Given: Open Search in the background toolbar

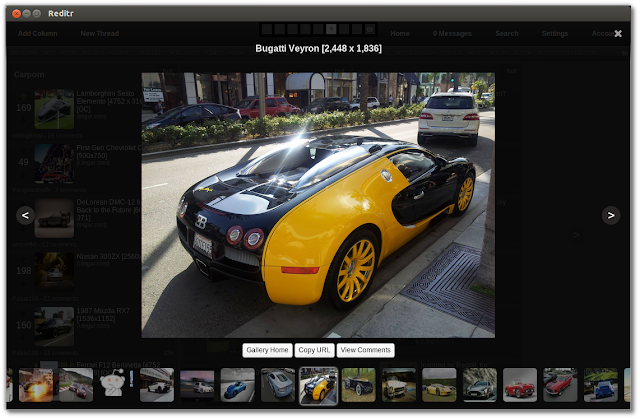Looking at the screenshot, I should [507, 33].
